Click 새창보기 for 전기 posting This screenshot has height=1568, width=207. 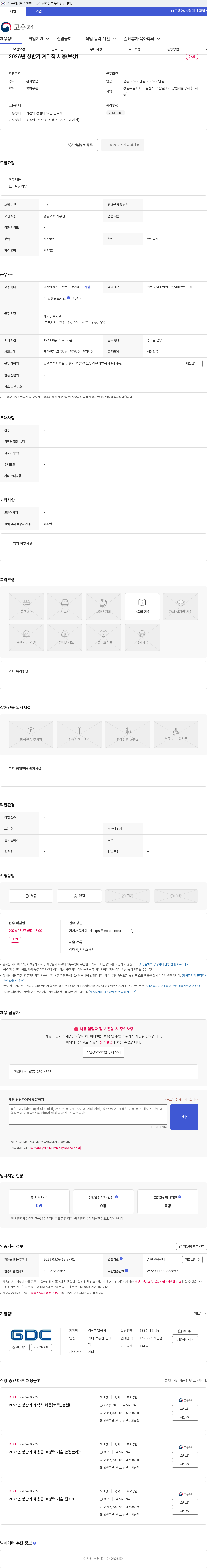coord(185,1511)
